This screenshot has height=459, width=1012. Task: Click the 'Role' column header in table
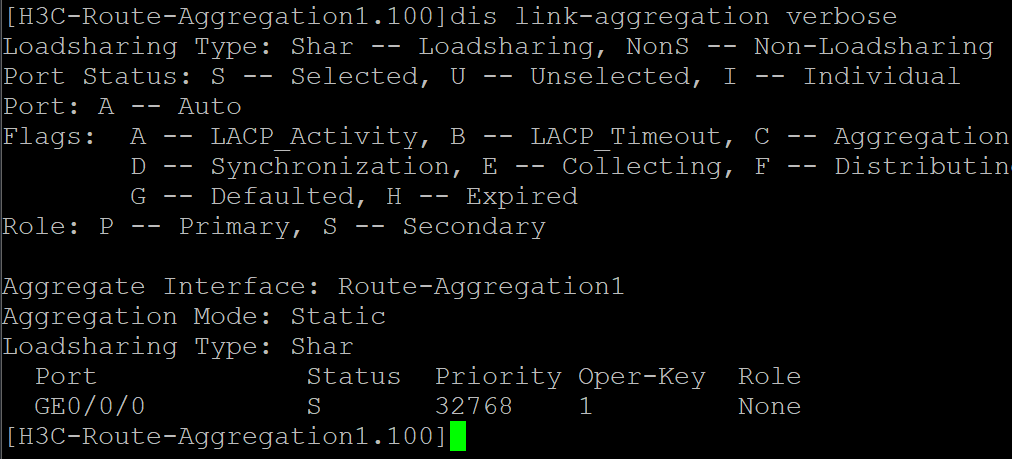click(769, 377)
